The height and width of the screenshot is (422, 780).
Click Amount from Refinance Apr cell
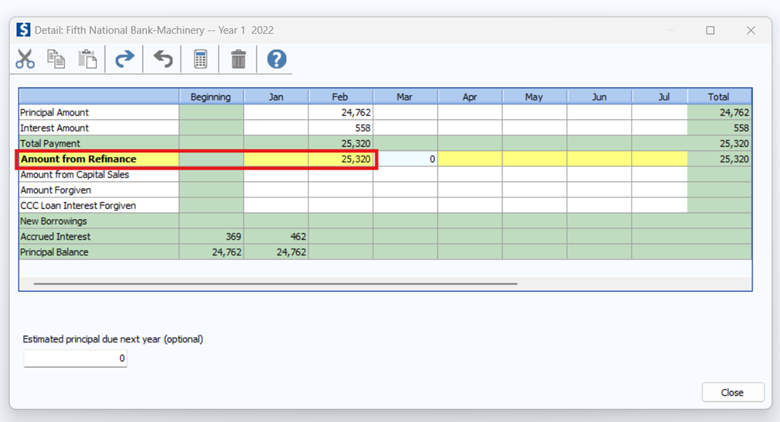tap(470, 159)
